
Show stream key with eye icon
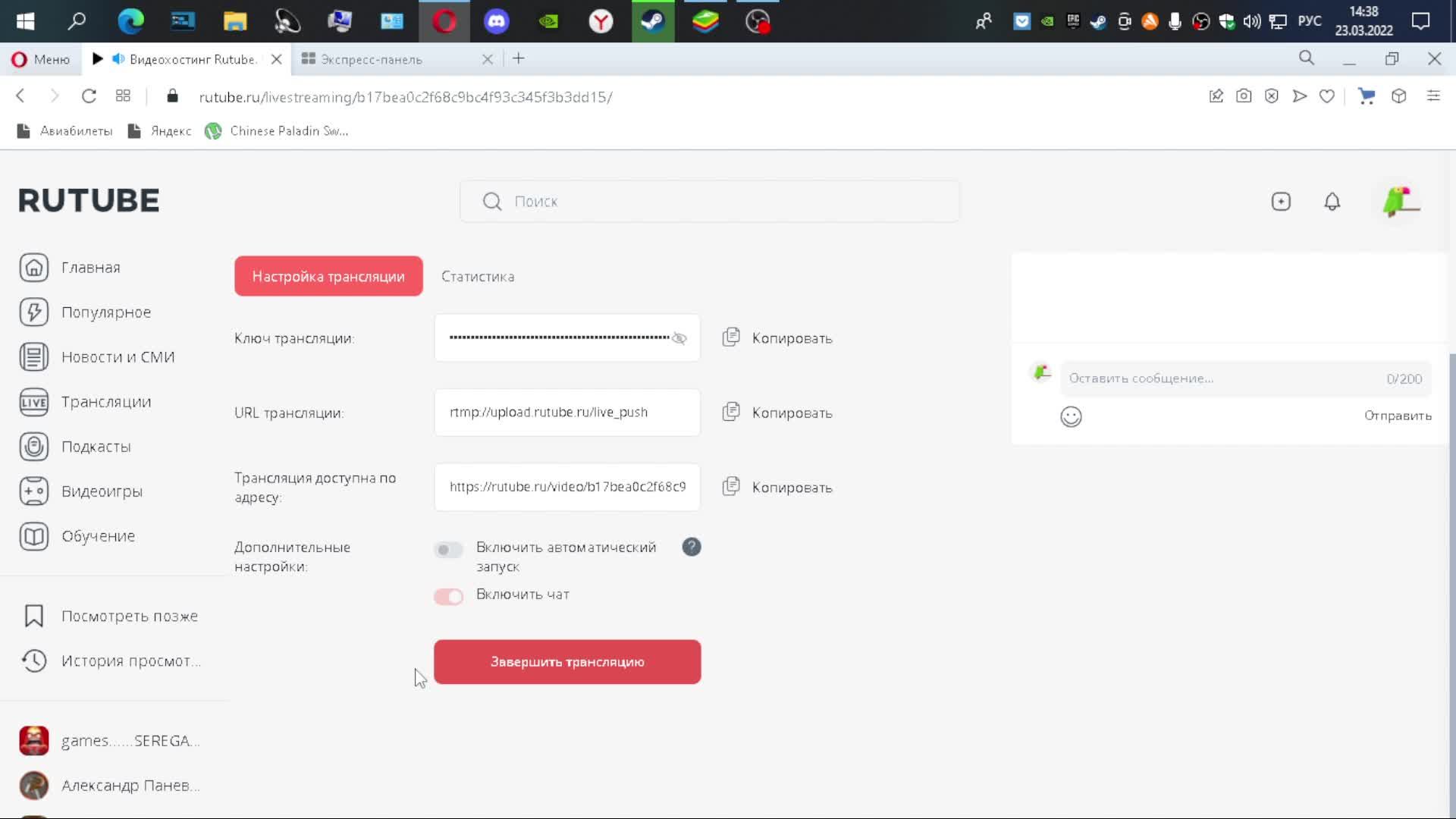(679, 338)
